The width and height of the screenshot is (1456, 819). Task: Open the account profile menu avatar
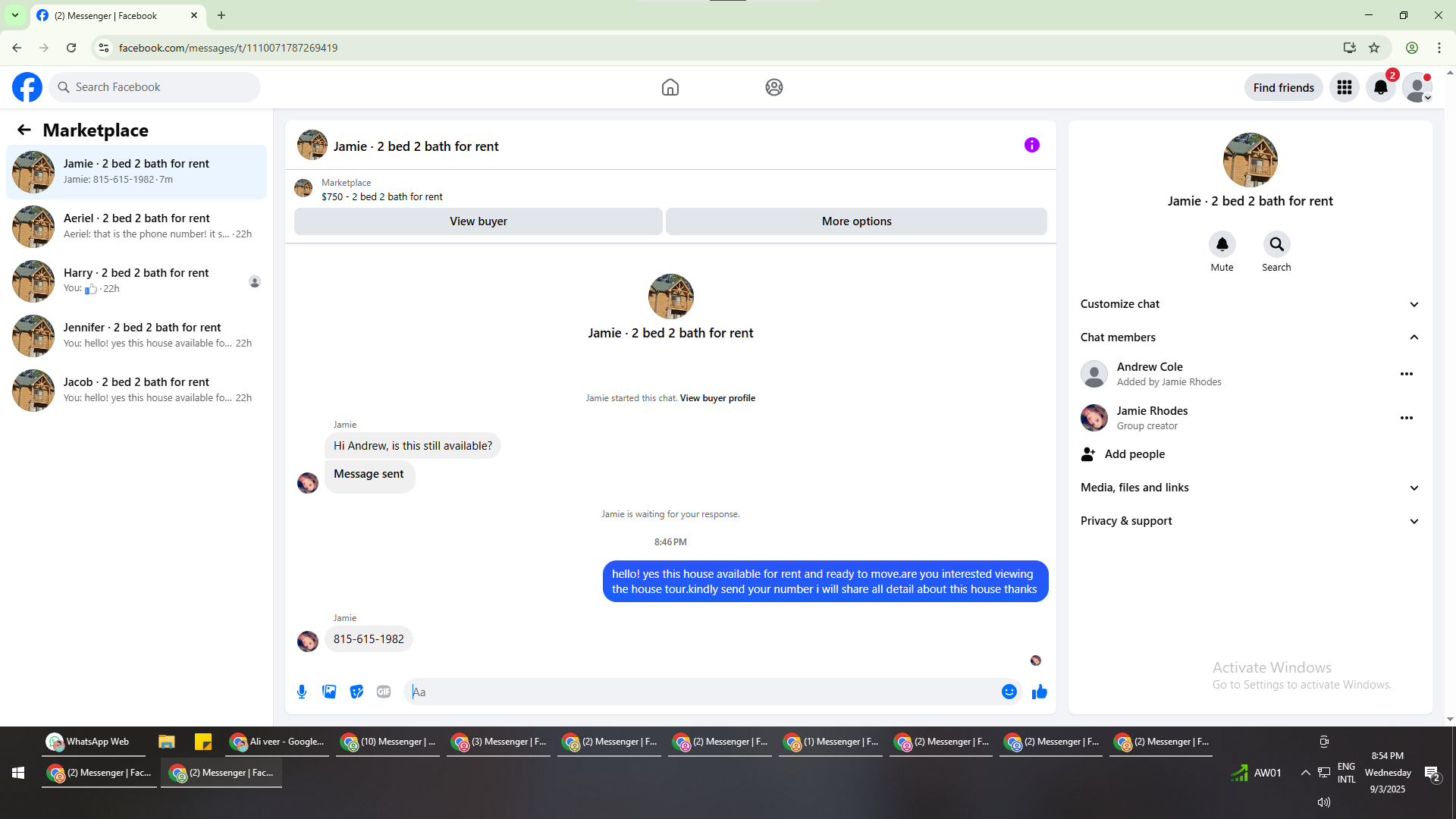(1417, 87)
